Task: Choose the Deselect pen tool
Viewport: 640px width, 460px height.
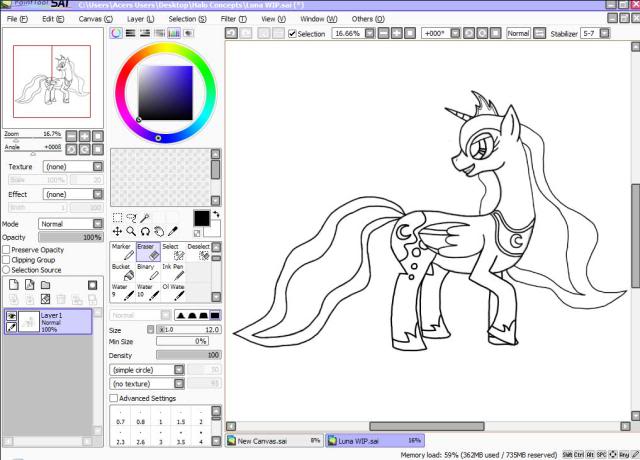Action: [198, 252]
